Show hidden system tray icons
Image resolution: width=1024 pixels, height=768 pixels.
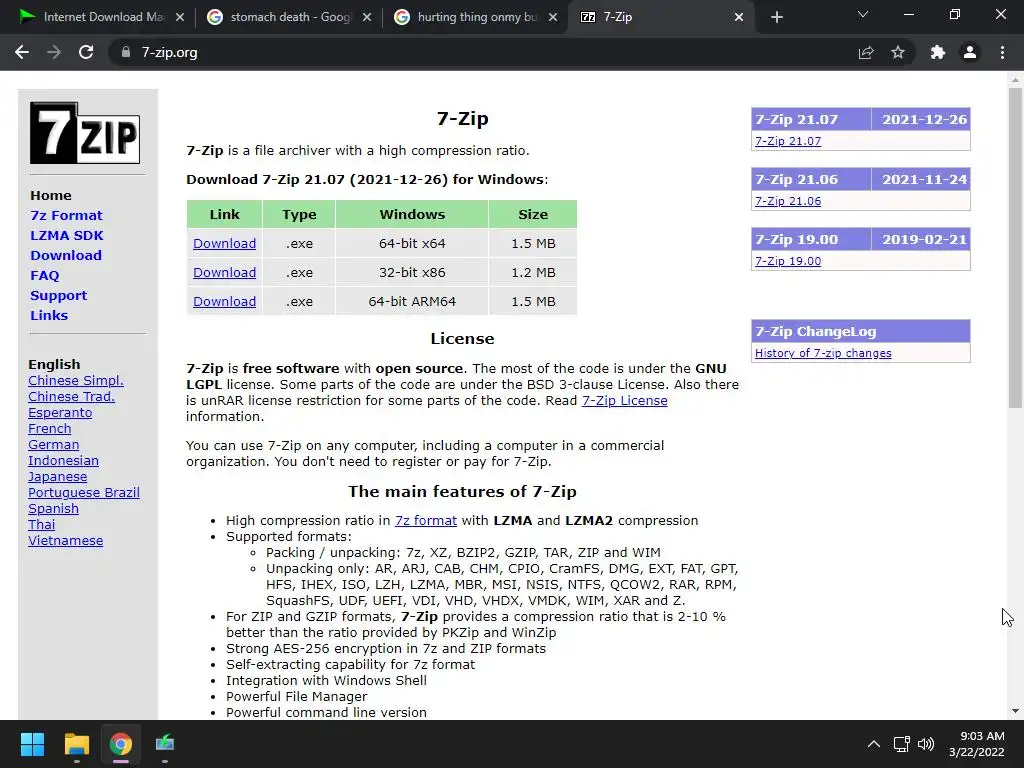[873, 744]
